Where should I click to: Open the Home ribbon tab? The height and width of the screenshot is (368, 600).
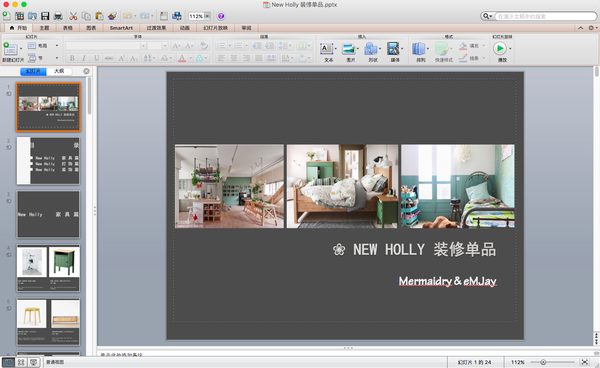18,28
